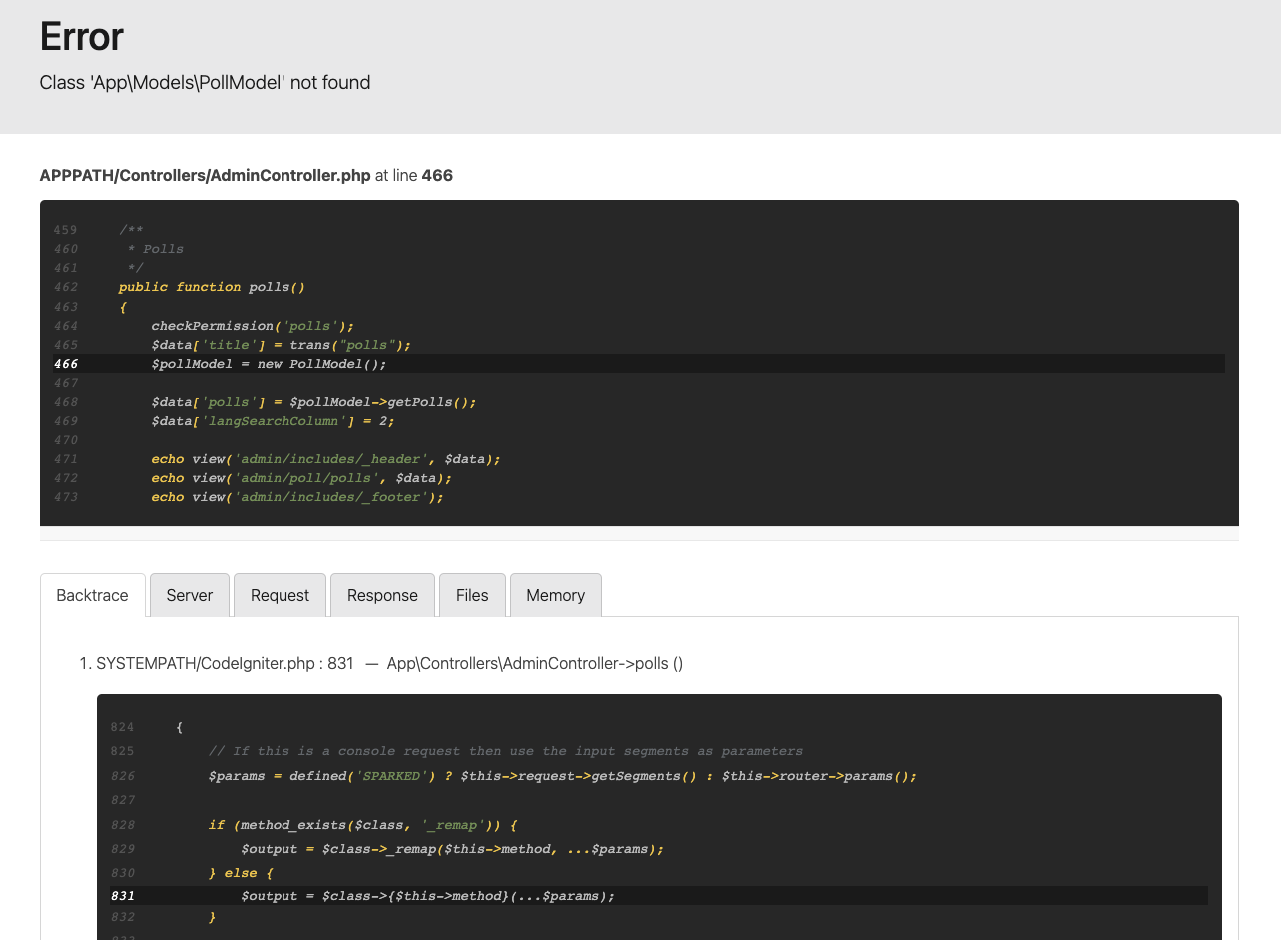Click the code line checkPermission('polls');

tap(253, 326)
